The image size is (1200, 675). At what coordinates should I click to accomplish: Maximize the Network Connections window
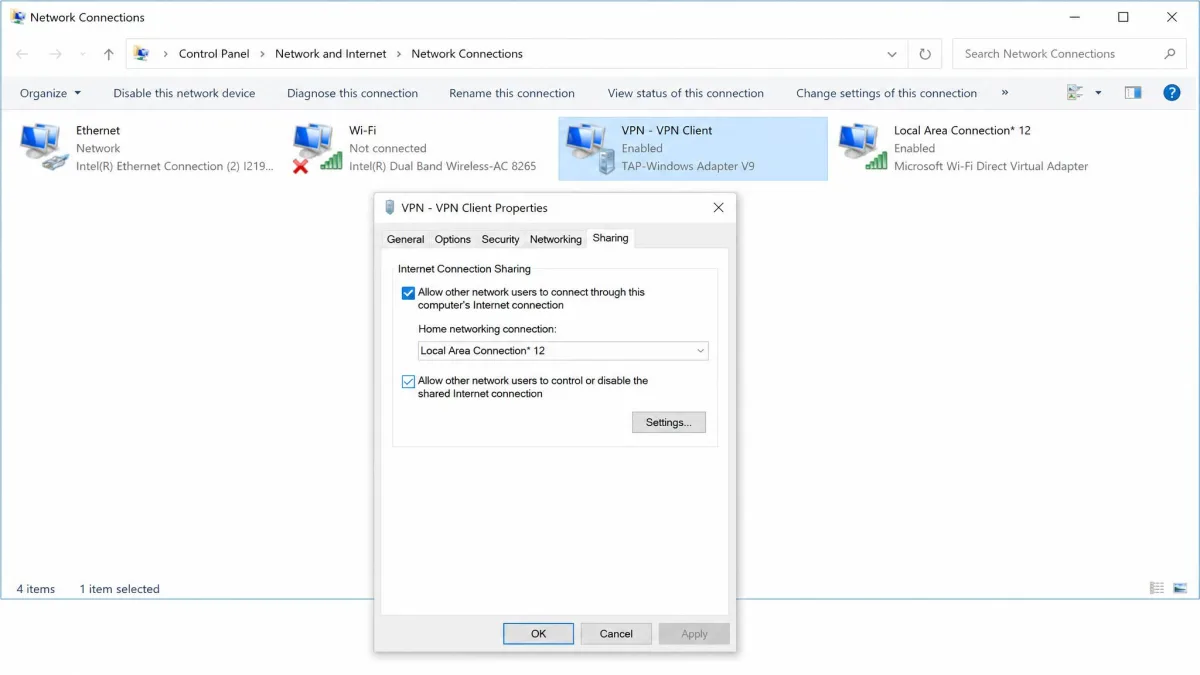click(1123, 17)
